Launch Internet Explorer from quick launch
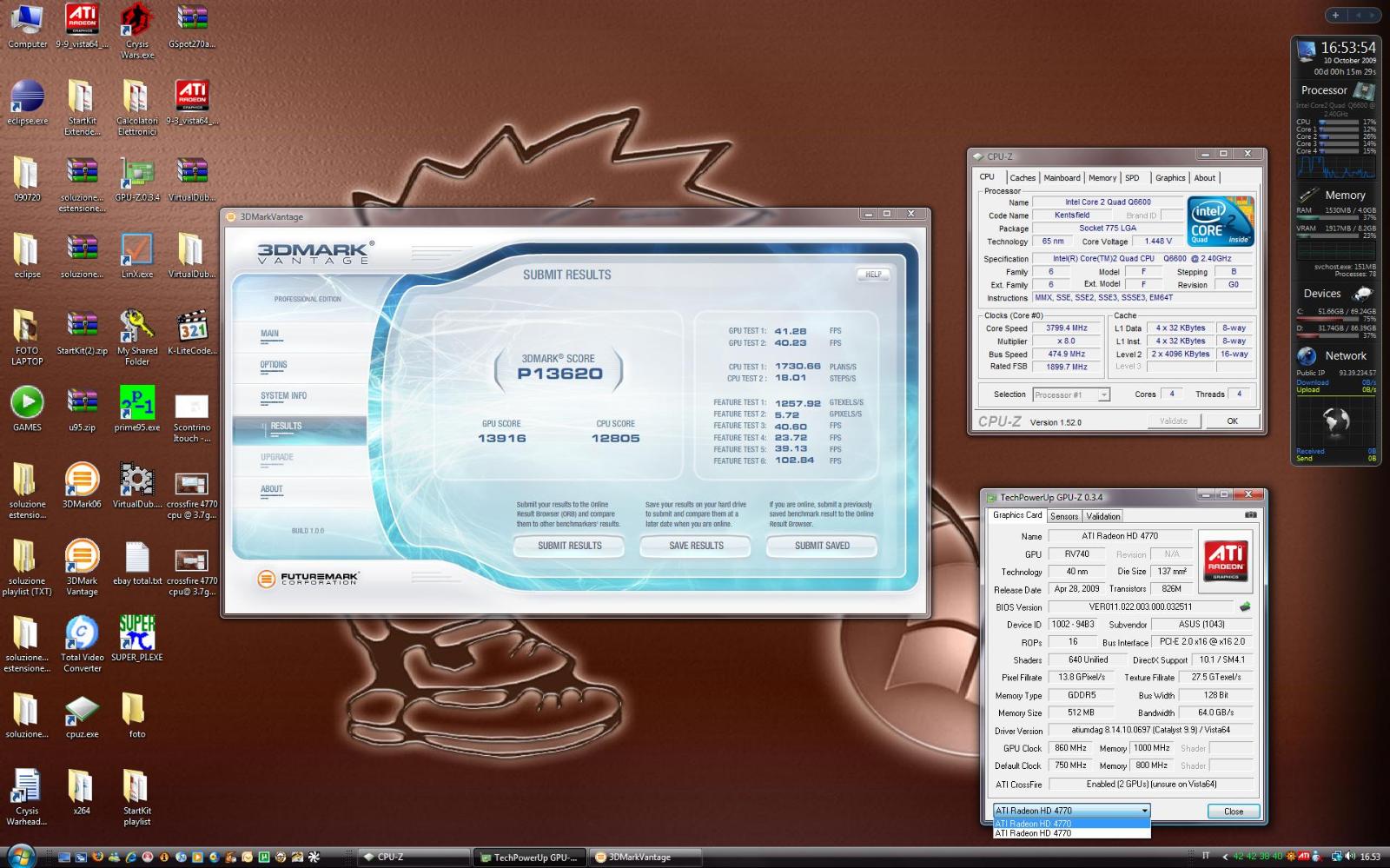Screen dimensions: 1390x868 pyautogui.click(x=130, y=857)
